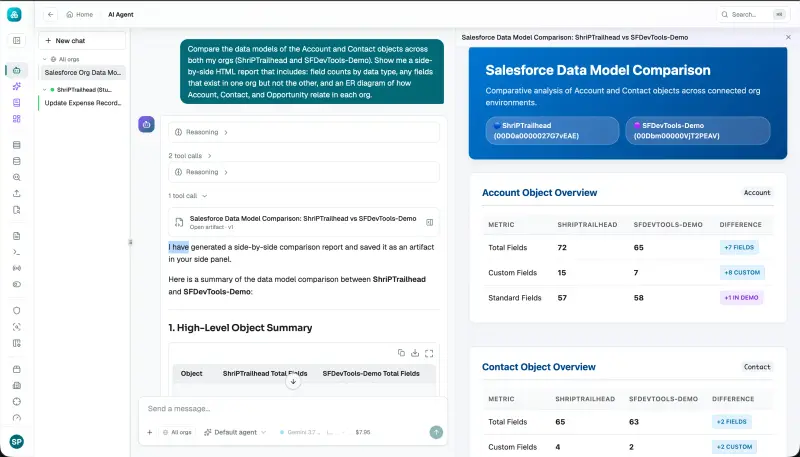Screen dimensions: 800x457
Task: Send the message with the arrow button
Action: tap(436, 432)
